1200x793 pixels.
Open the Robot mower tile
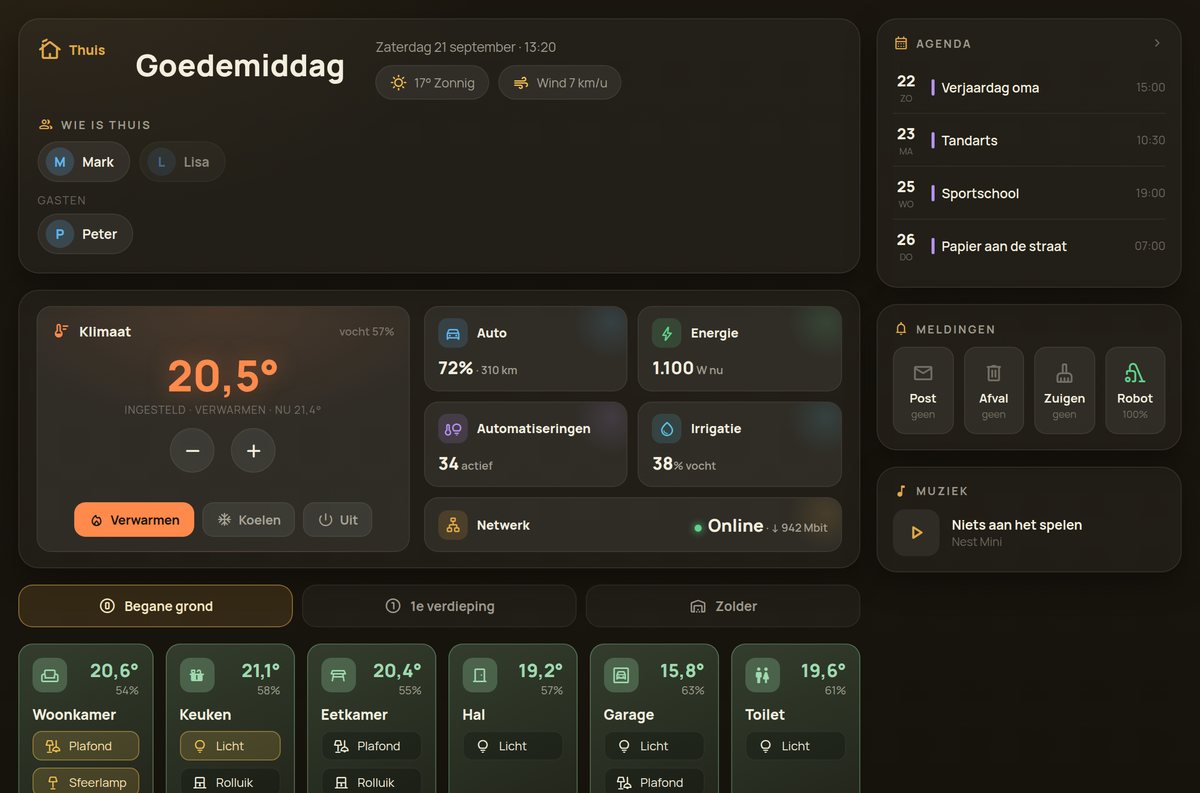[1135, 390]
